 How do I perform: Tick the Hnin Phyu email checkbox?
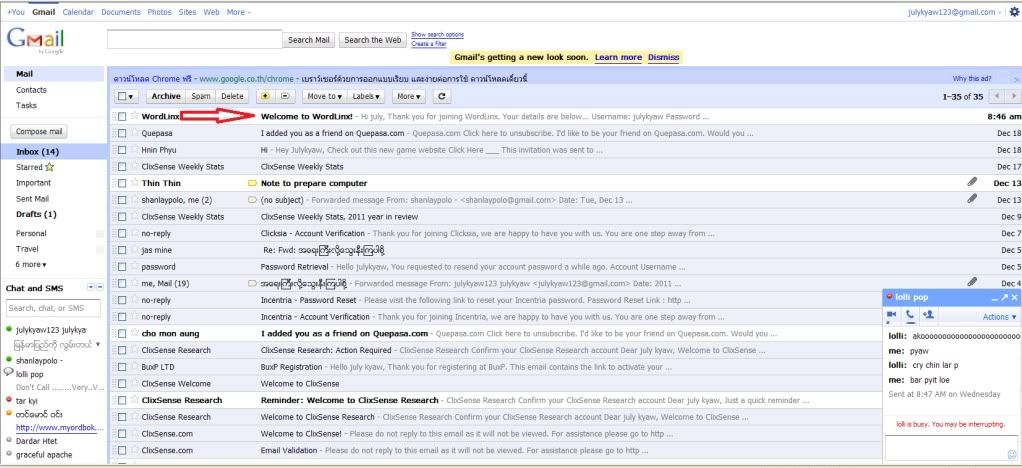click(x=122, y=150)
